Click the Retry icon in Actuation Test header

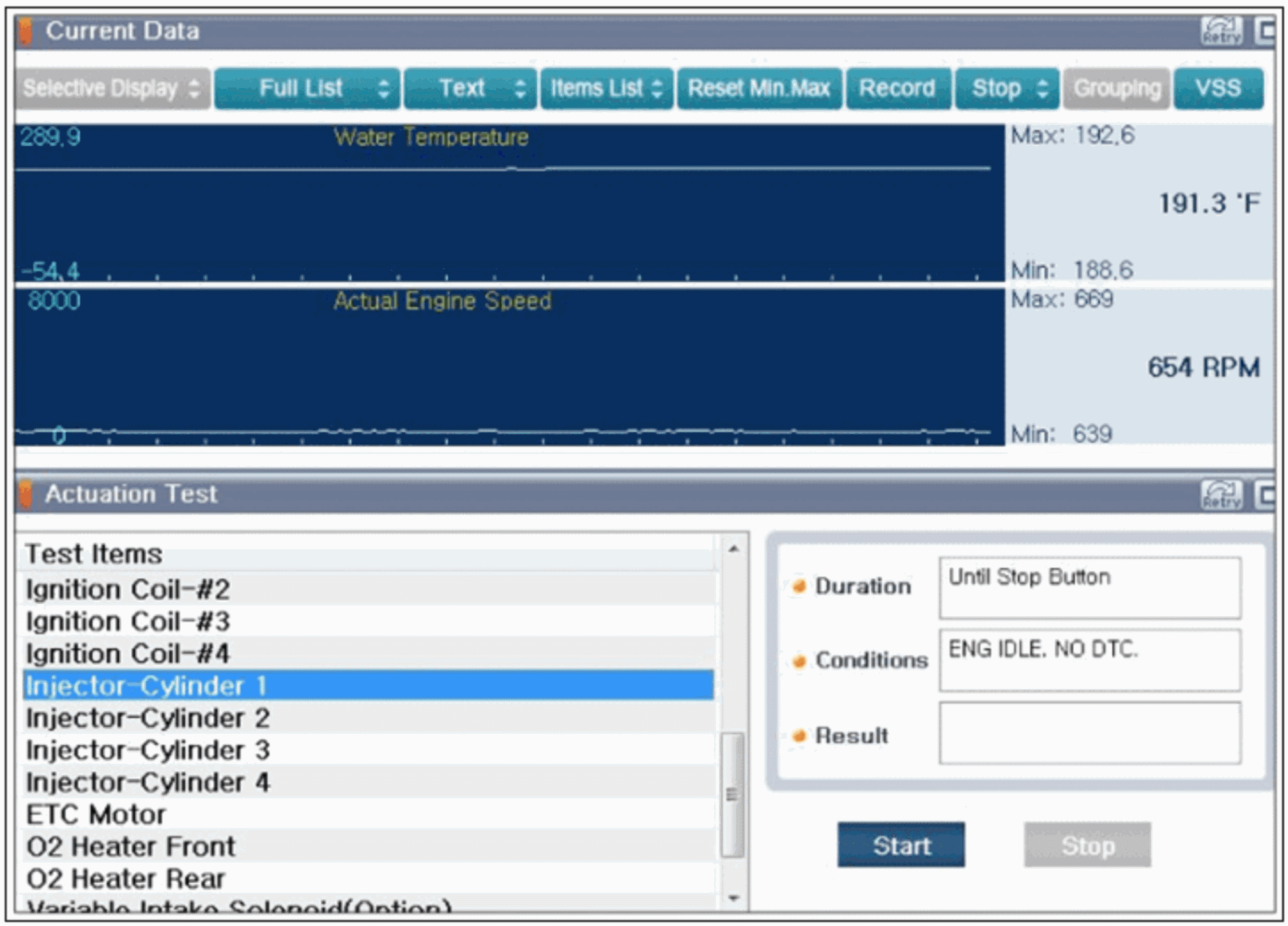(x=1221, y=494)
